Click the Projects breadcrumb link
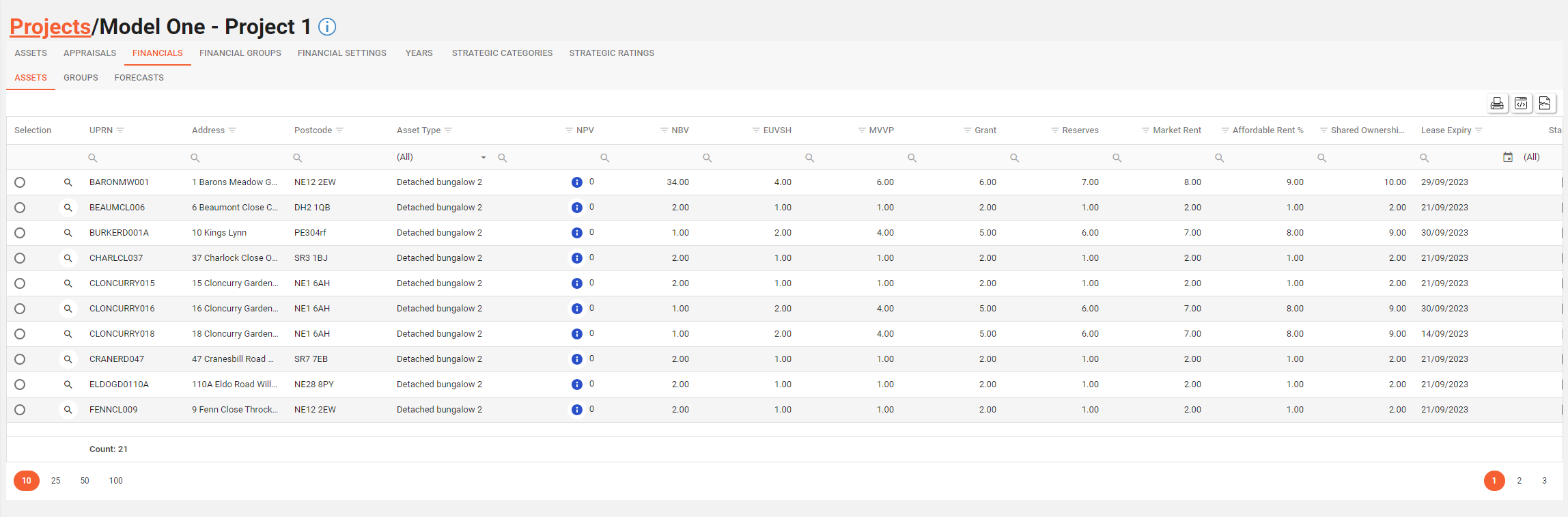1568x517 pixels. (50, 27)
